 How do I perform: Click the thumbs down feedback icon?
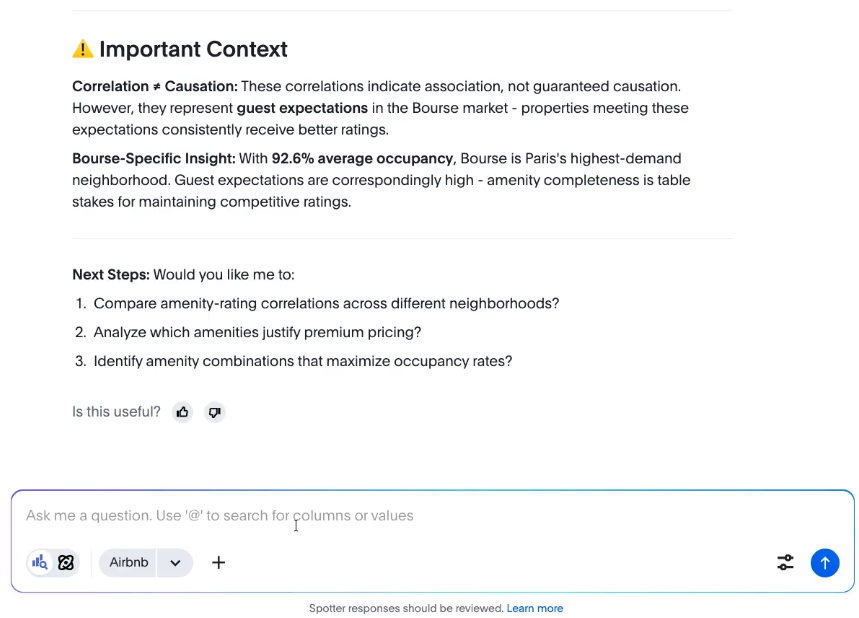pyautogui.click(x=214, y=412)
